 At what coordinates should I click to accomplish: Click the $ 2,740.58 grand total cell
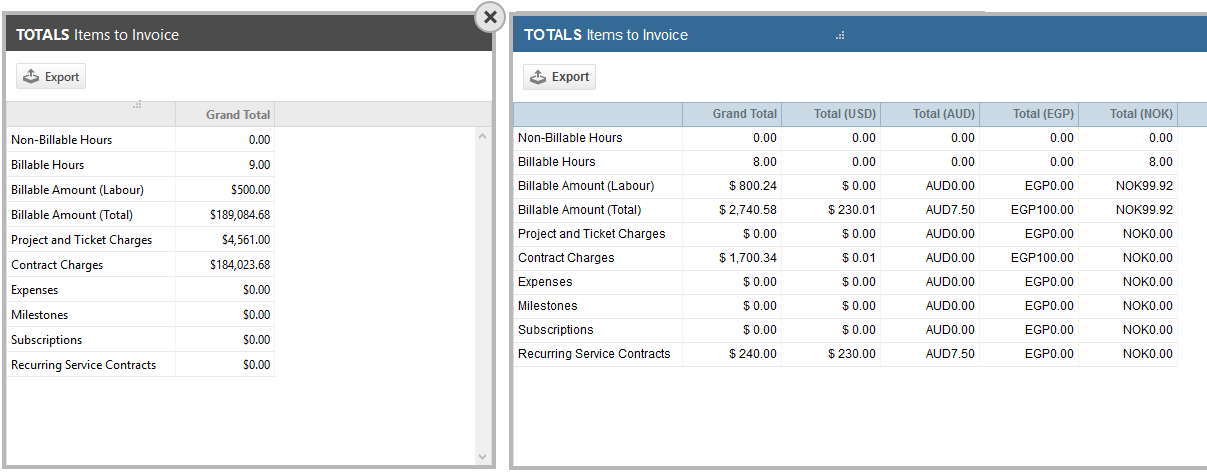(x=732, y=210)
